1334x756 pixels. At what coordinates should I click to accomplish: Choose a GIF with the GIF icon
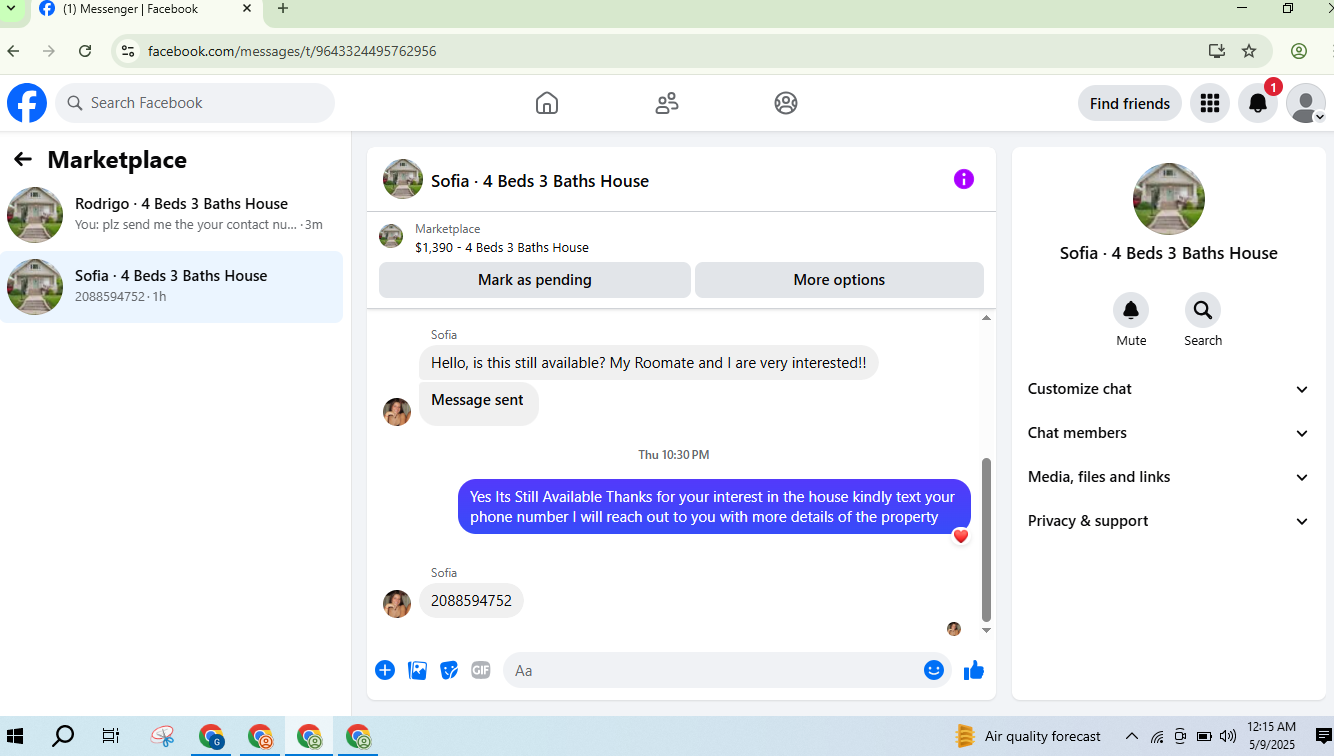[x=481, y=670]
